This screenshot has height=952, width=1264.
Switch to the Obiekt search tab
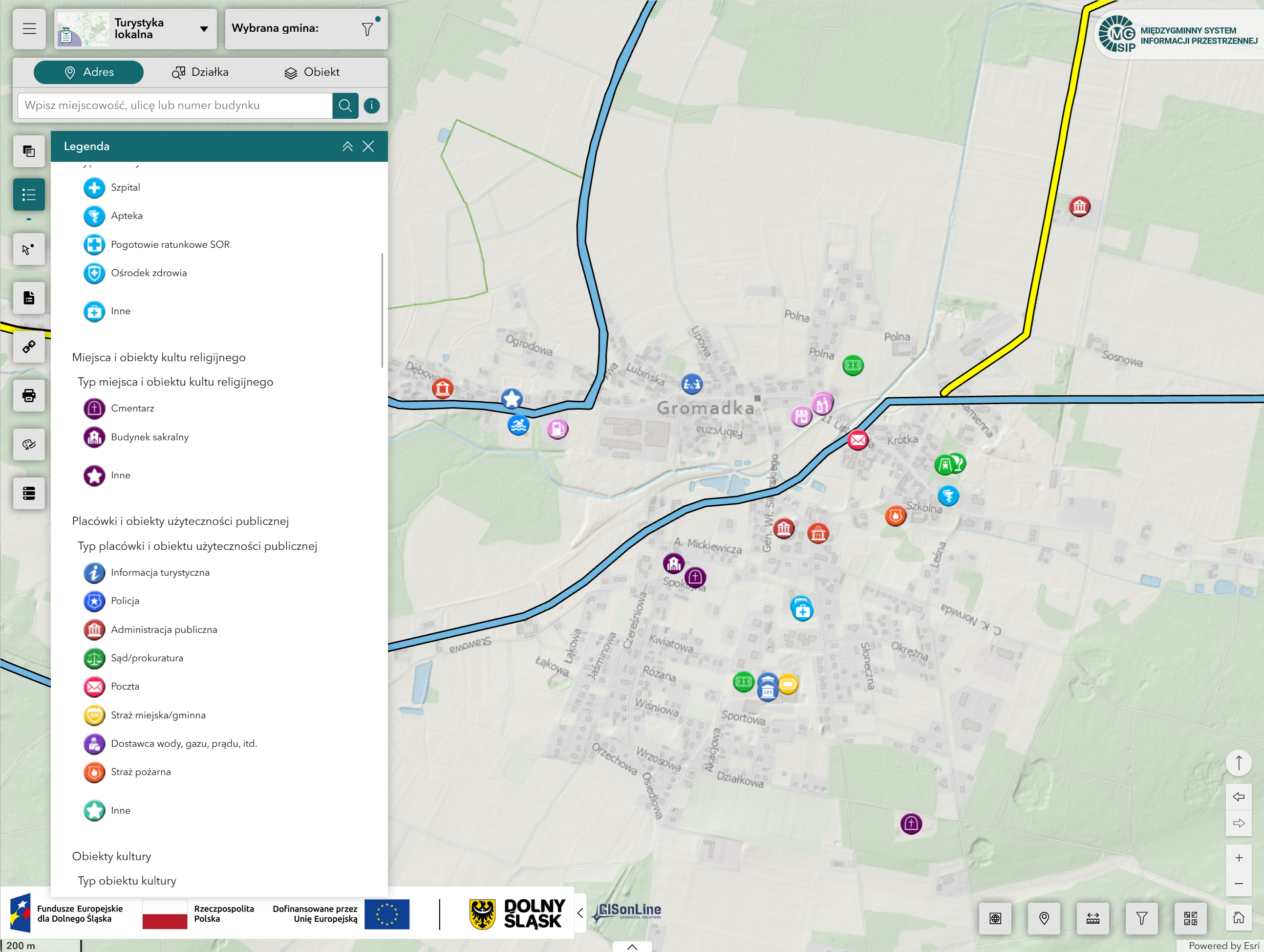(312, 72)
